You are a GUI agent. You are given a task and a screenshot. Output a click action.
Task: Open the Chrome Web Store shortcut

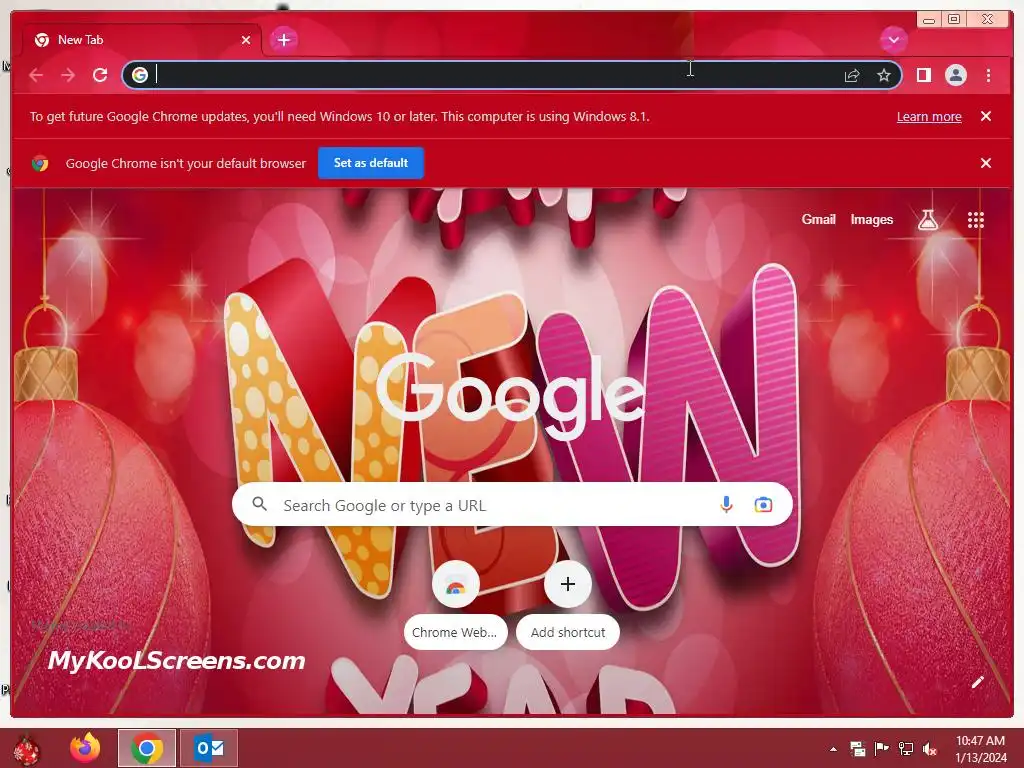point(455,605)
